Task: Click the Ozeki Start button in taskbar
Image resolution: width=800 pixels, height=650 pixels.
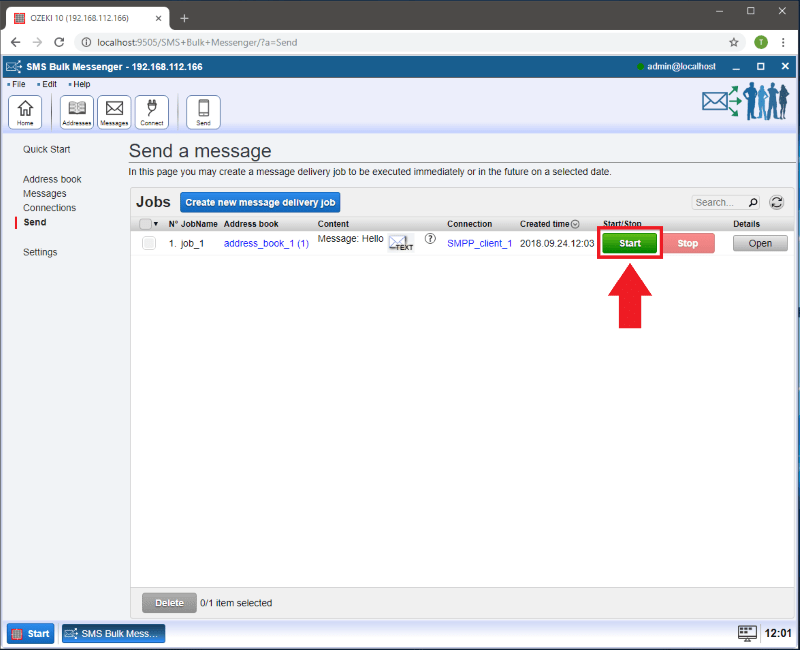Action: pos(31,633)
